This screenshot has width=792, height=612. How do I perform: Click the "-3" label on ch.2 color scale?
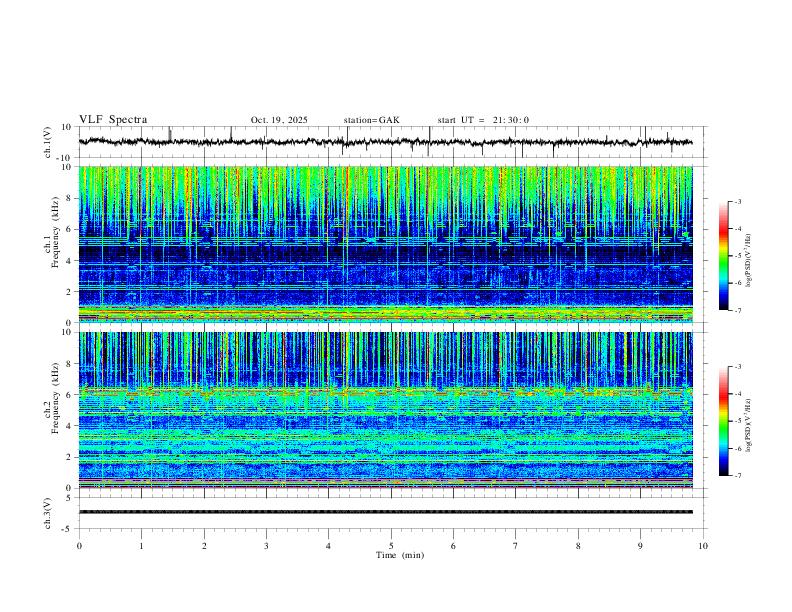738,367
